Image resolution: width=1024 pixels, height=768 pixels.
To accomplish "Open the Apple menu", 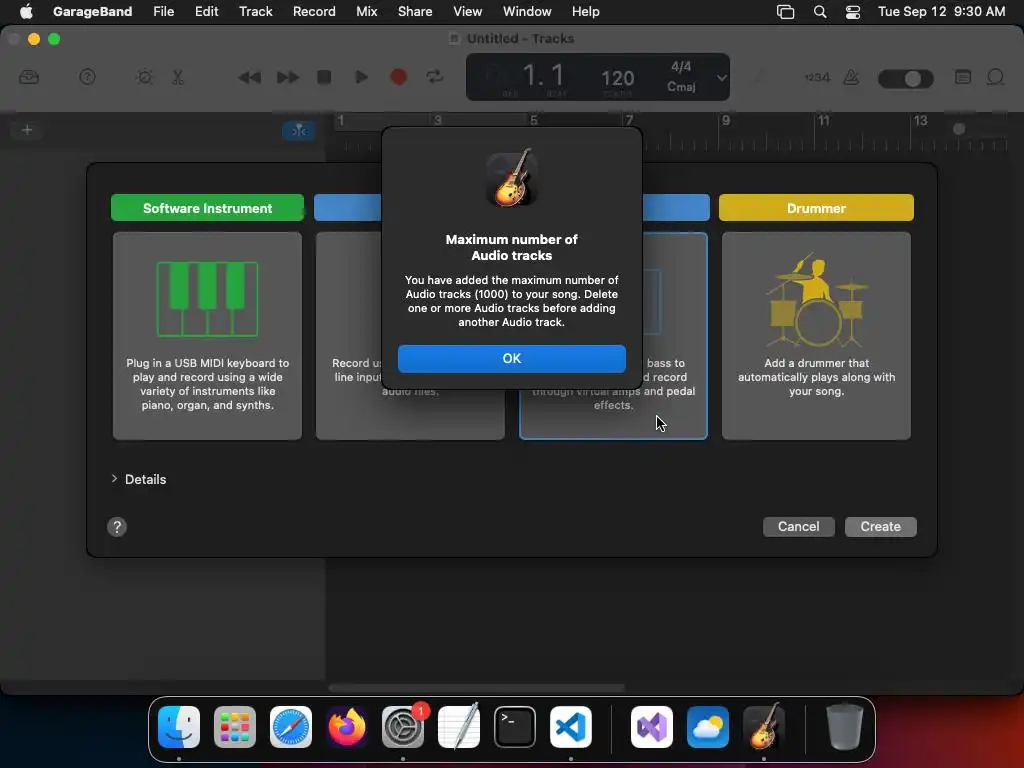I will point(26,11).
